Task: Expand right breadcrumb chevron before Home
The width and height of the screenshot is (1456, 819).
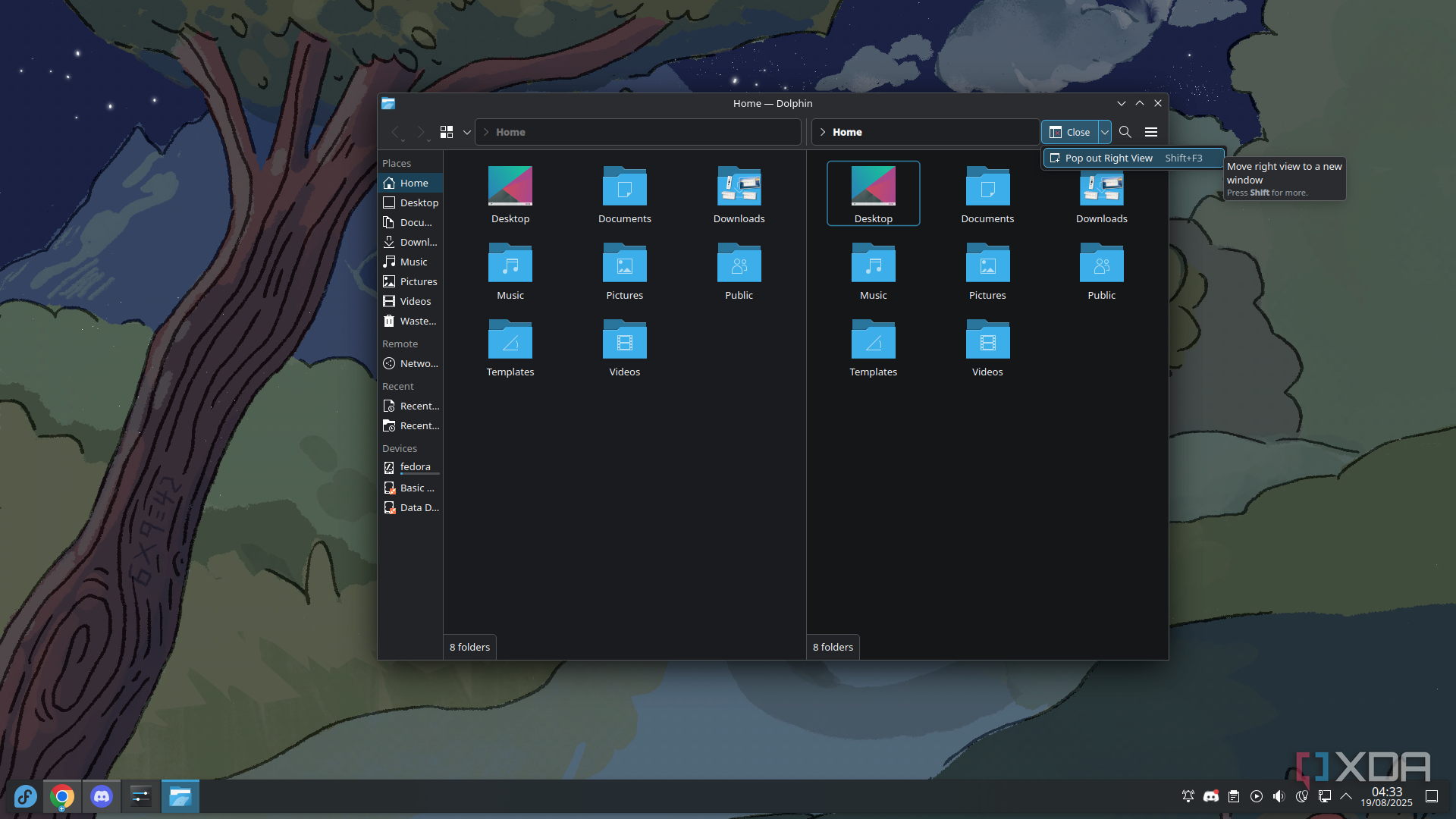Action: pyautogui.click(x=823, y=132)
